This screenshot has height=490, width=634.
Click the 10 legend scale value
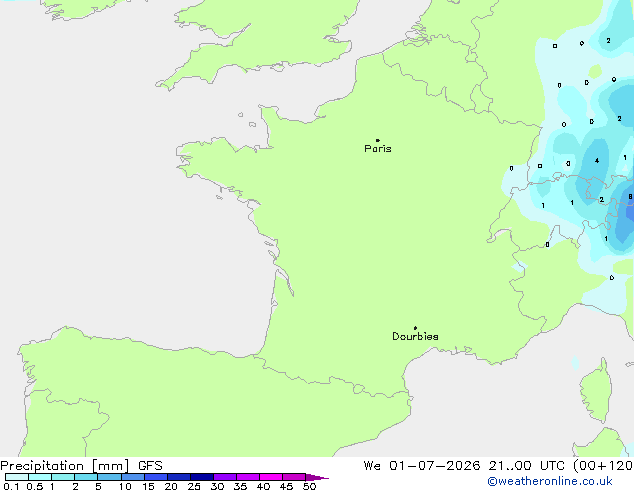tap(125, 486)
